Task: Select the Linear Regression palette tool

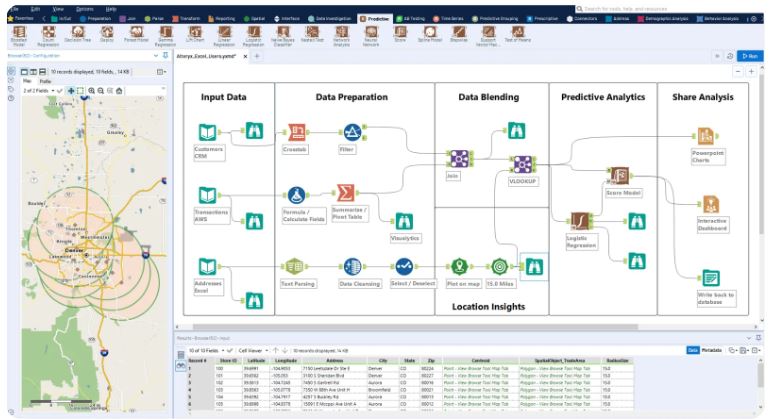Action: 224,36
